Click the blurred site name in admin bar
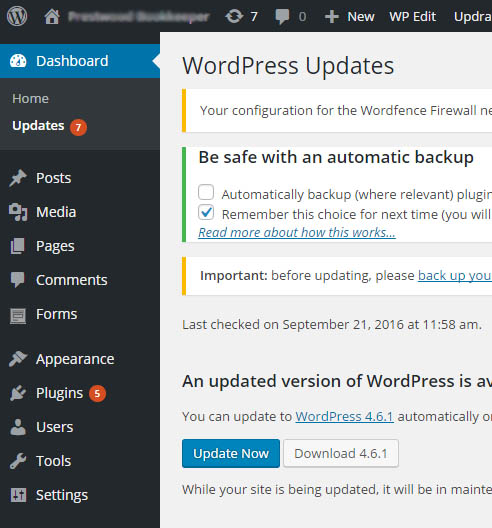492x528 pixels. pyautogui.click(x=139, y=16)
